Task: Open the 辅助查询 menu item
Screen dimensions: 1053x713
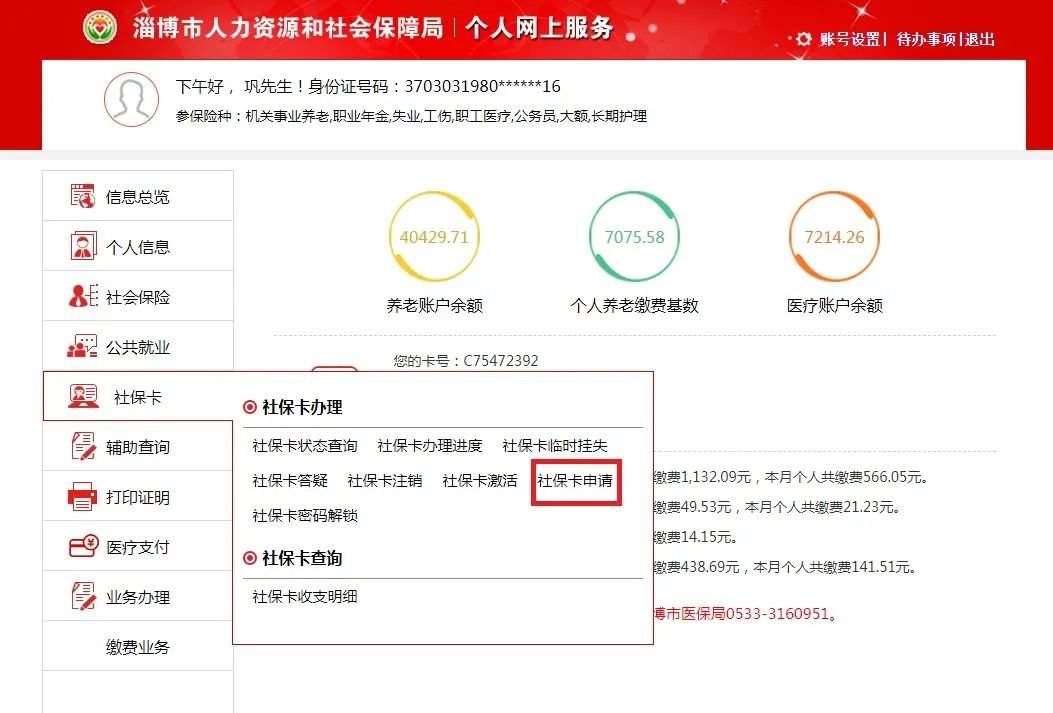Action: click(x=138, y=446)
